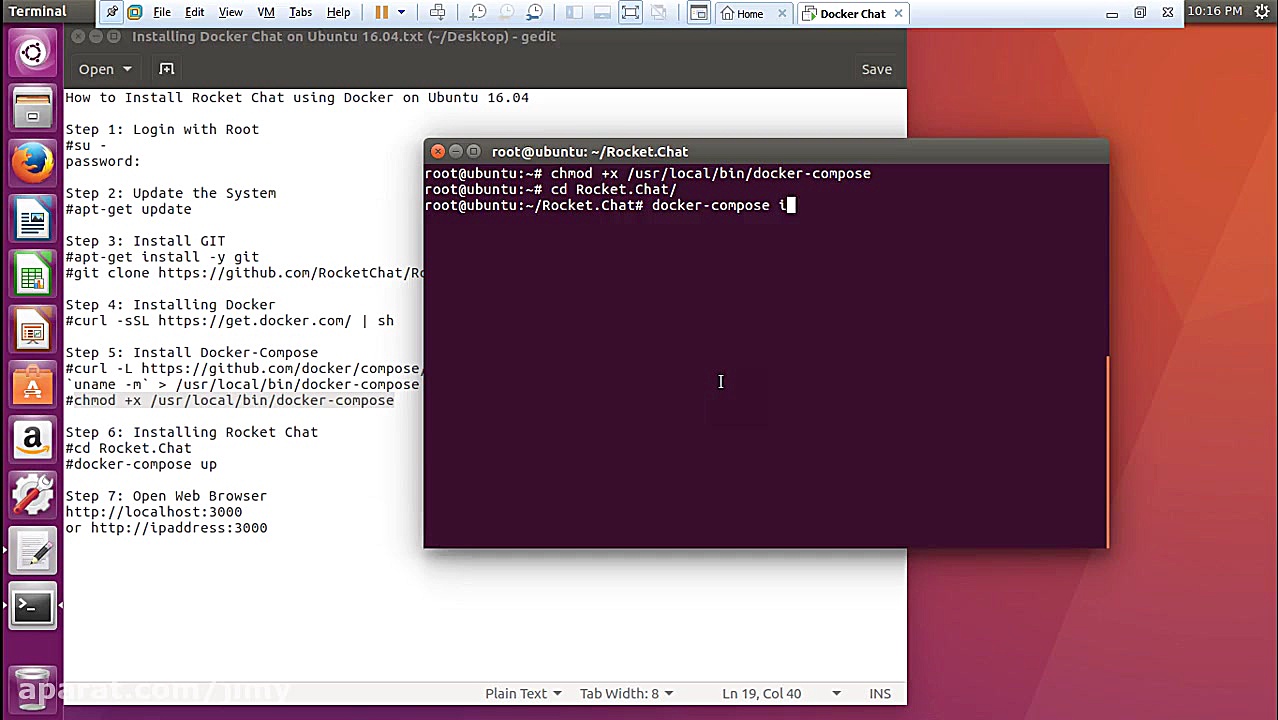Click 'Step 1: Login with Root' line
This screenshot has width=1278, height=720.
coord(162,129)
